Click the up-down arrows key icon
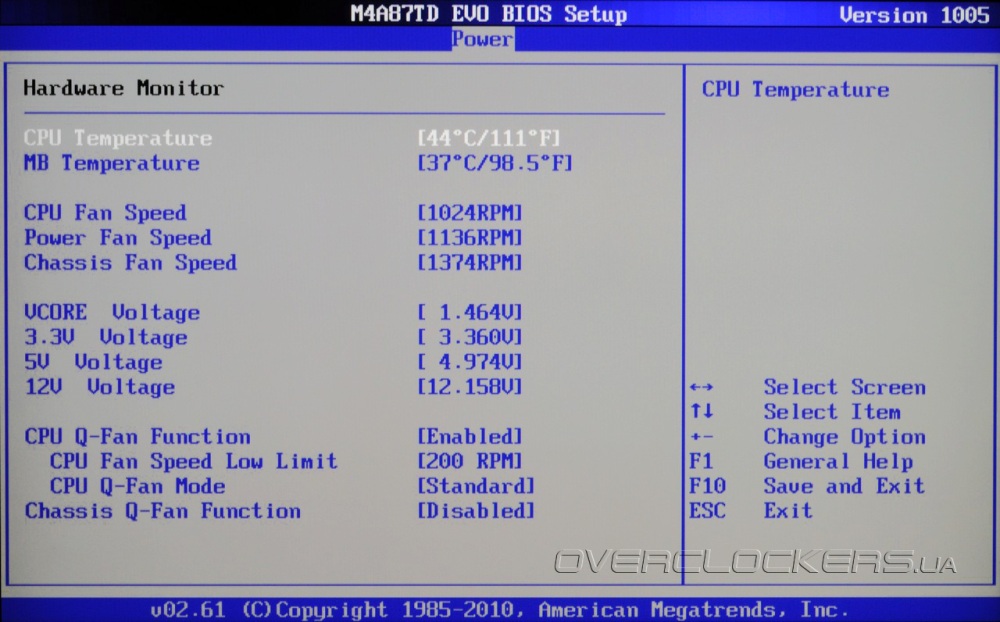Image resolution: width=1000 pixels, height=622 pixels. 702,411
